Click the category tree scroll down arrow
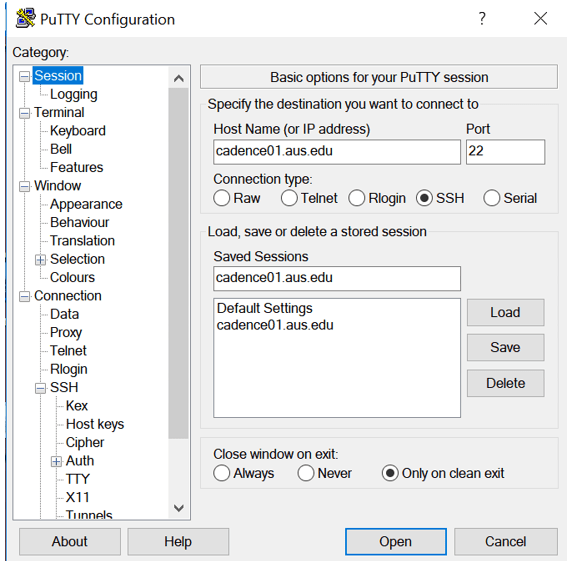The image size is (578, 571). click(x=179, y=508)
